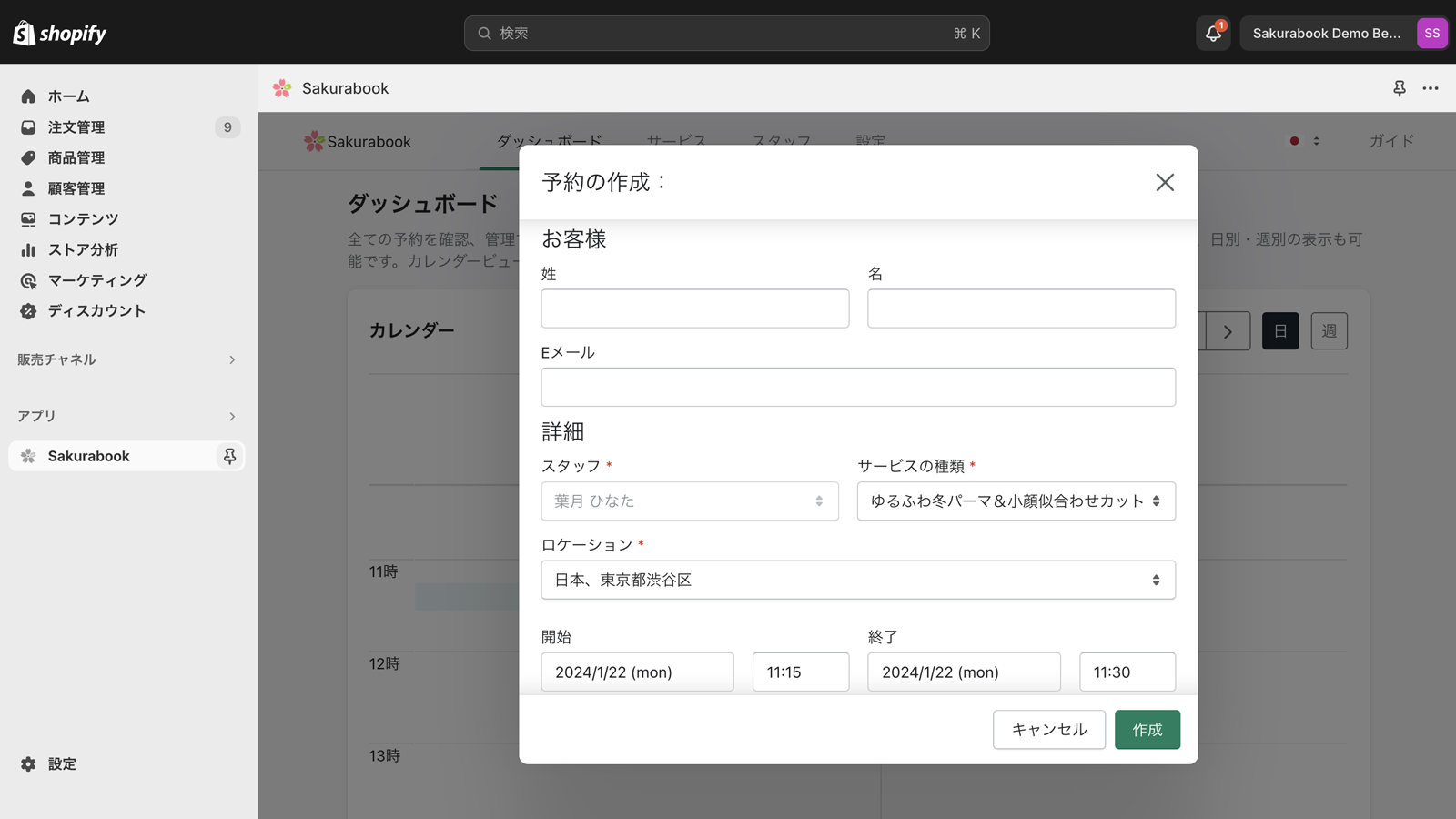Open the notifications bell icon
Image resolution: width=1456 pixels, height=819 pixels.
(x=1213, y=34)
